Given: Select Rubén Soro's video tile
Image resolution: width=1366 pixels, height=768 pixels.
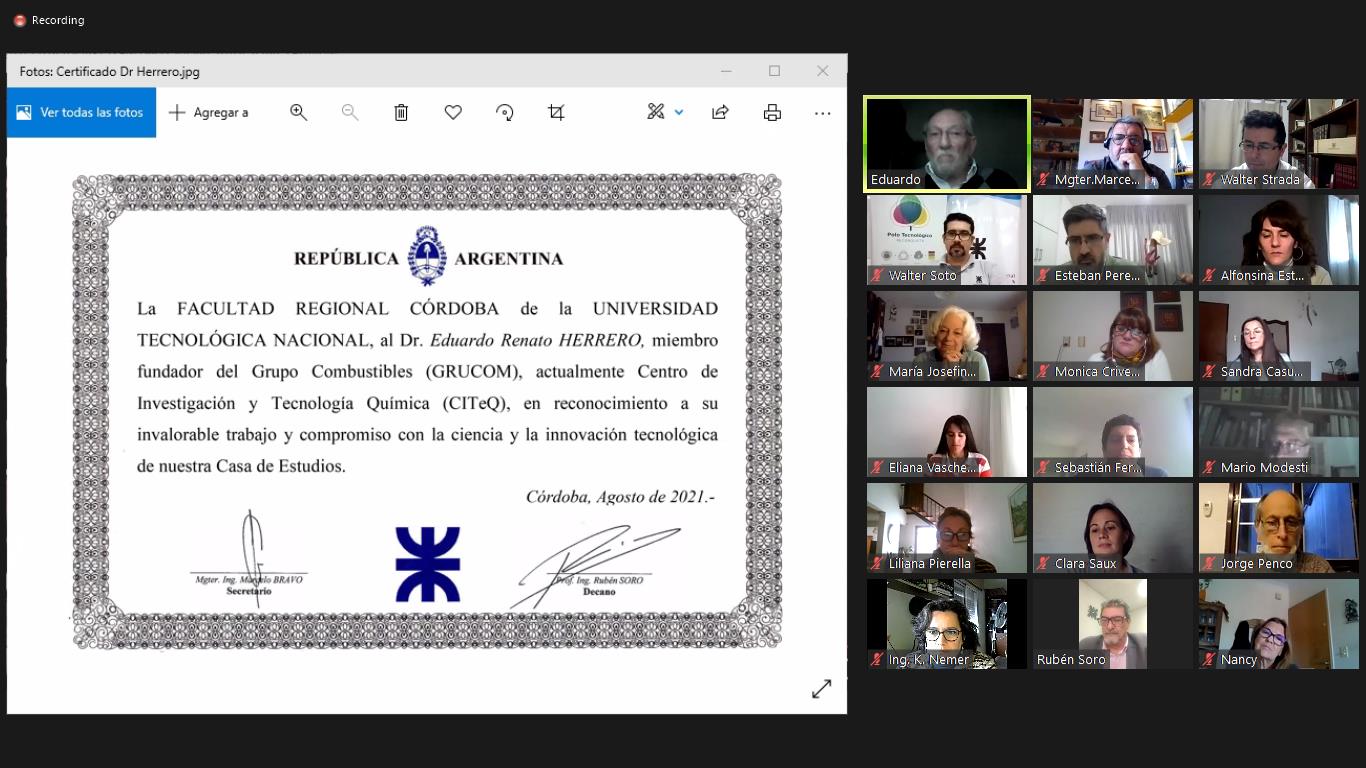Looking at the screenshot, I should pyautogui.click(x=1113, y=624).
